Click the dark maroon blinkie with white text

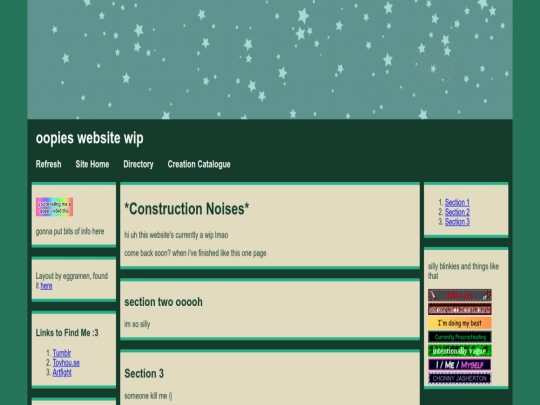tap(459, 309)
